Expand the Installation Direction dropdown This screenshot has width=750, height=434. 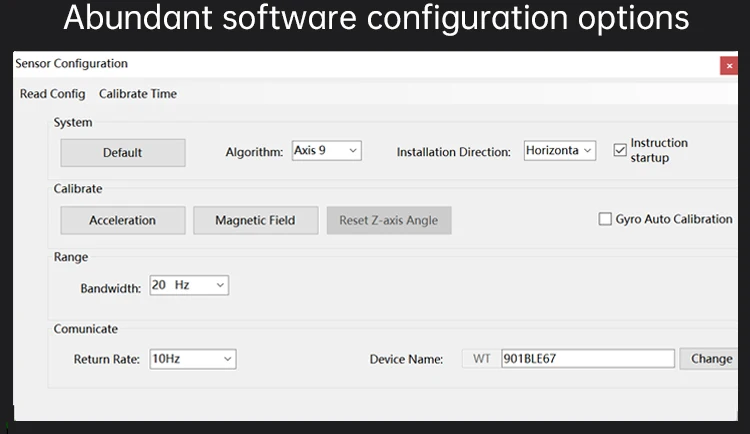[x=560, y=151]
